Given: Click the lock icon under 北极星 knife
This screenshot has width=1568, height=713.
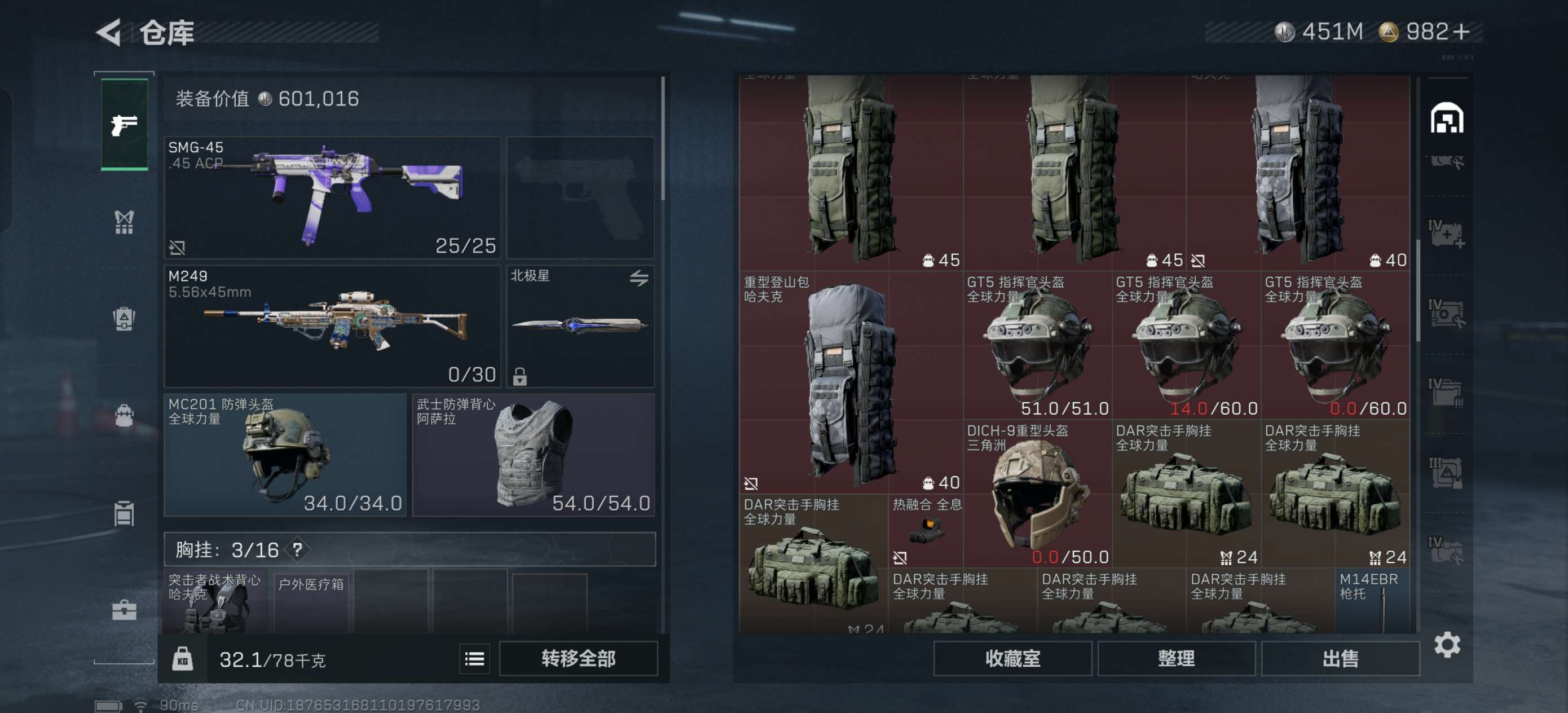Looking at the screenshot, I should 519,376.
